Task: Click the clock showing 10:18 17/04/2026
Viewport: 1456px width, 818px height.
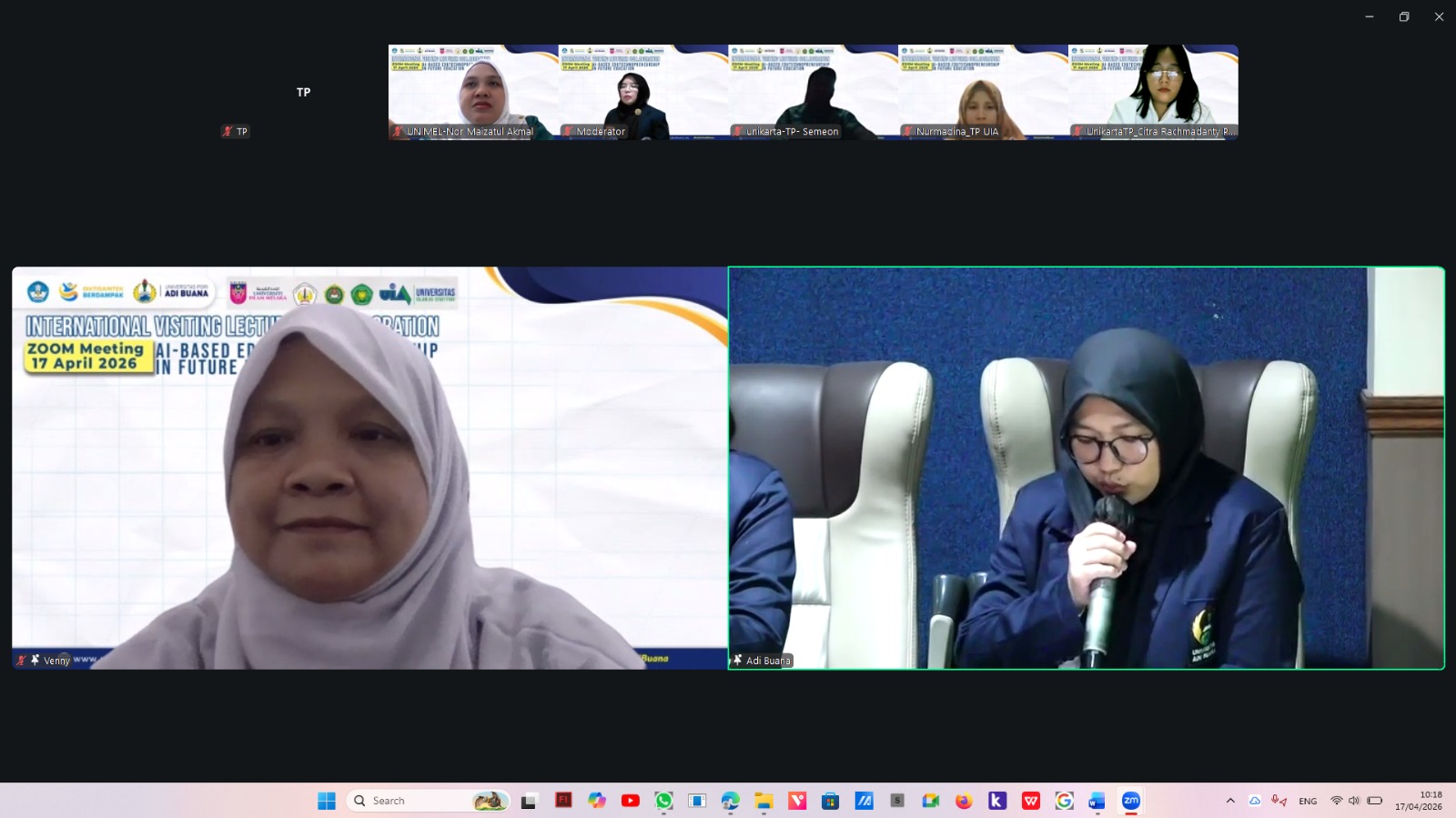Action: coord(1419,801)
